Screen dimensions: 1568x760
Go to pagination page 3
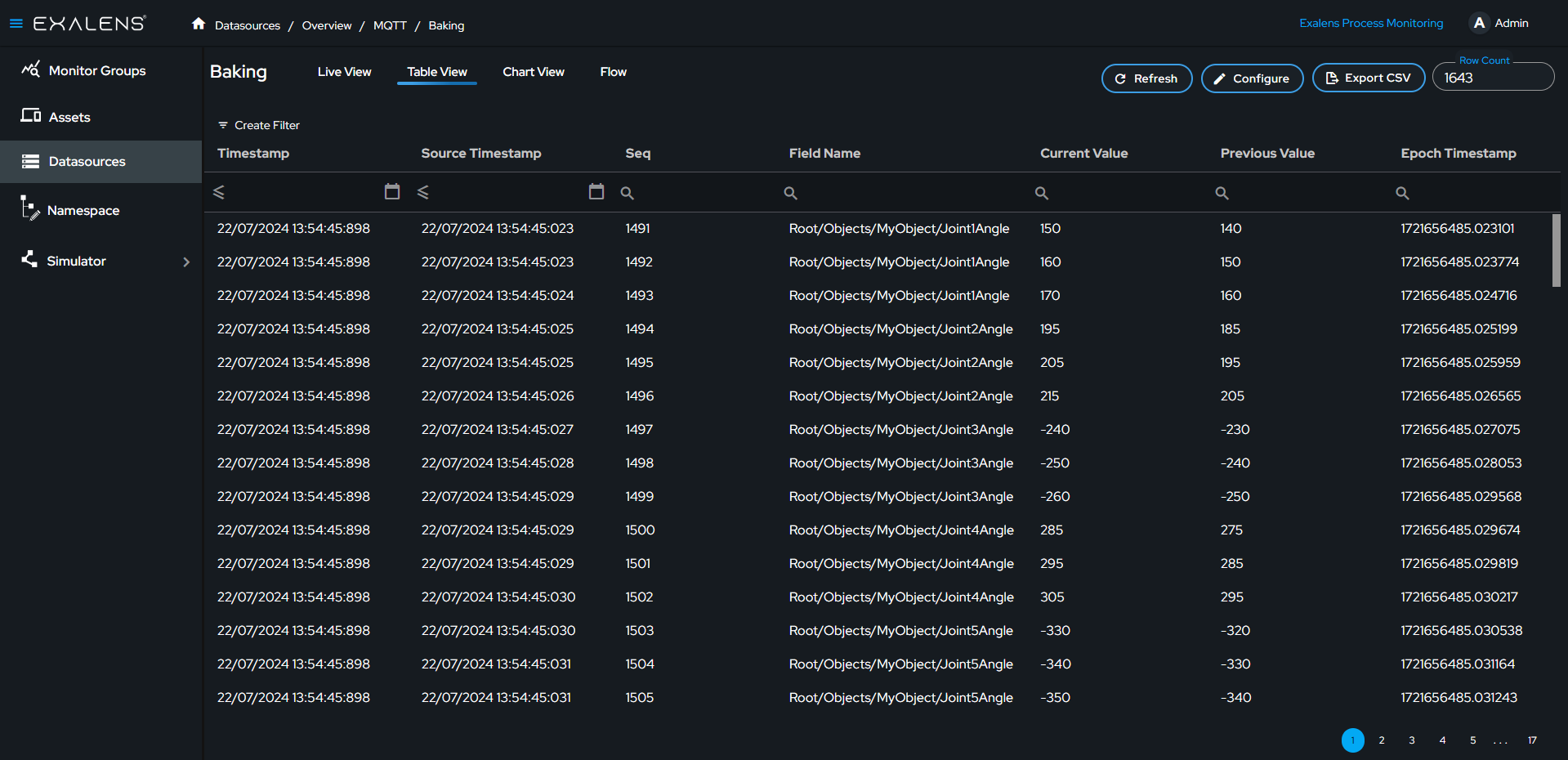[1412, 740]
